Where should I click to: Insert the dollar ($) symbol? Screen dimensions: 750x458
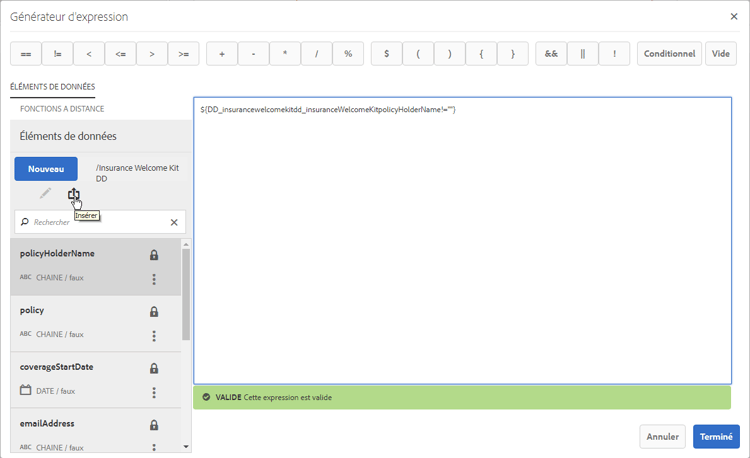[386, 54]
